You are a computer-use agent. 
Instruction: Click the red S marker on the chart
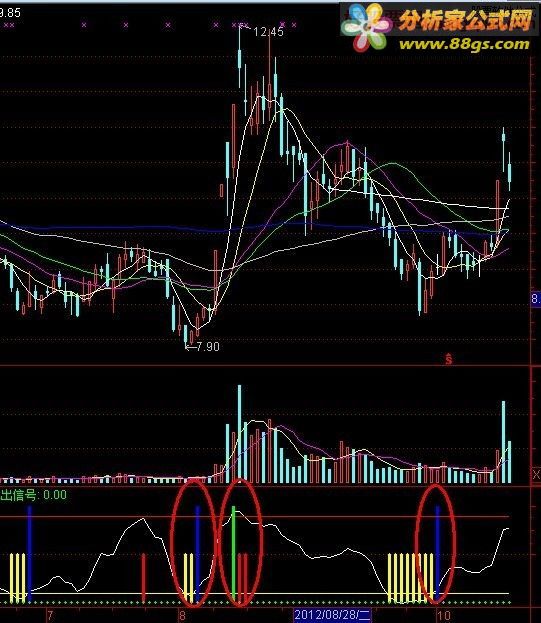coord(448,359)
